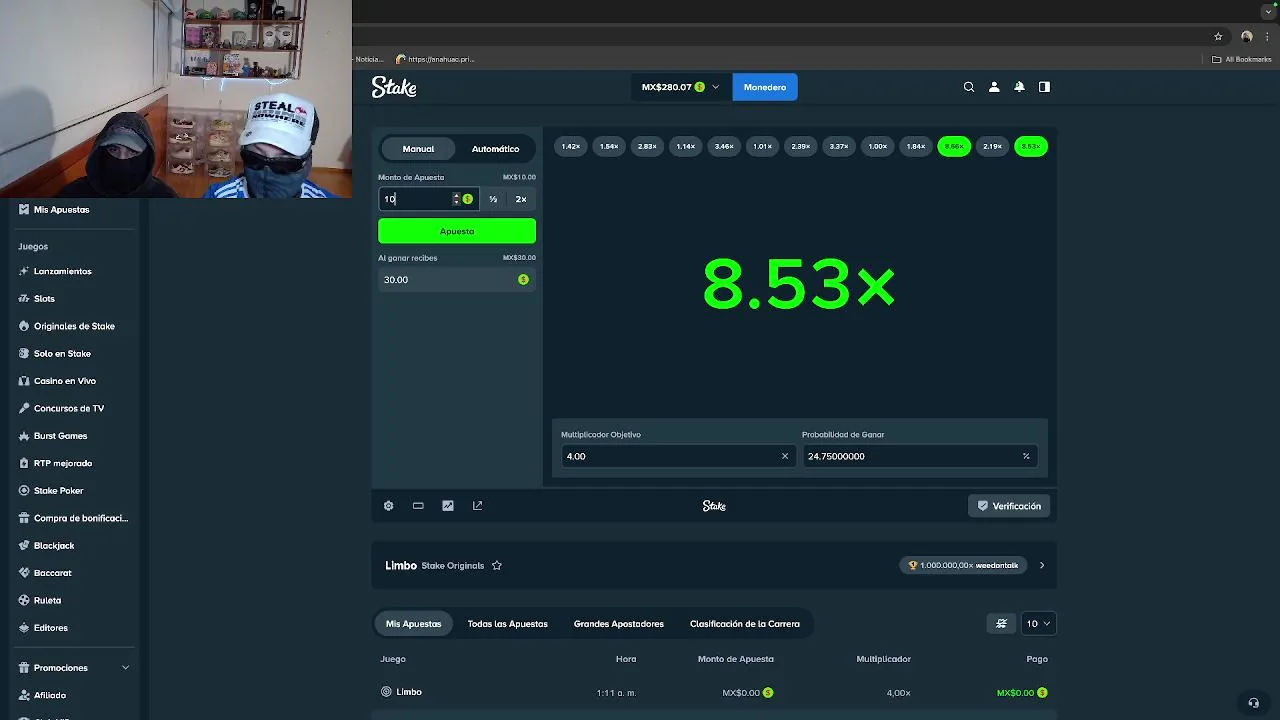
Task: Click the Verificación button
Action: point(1009,506)
